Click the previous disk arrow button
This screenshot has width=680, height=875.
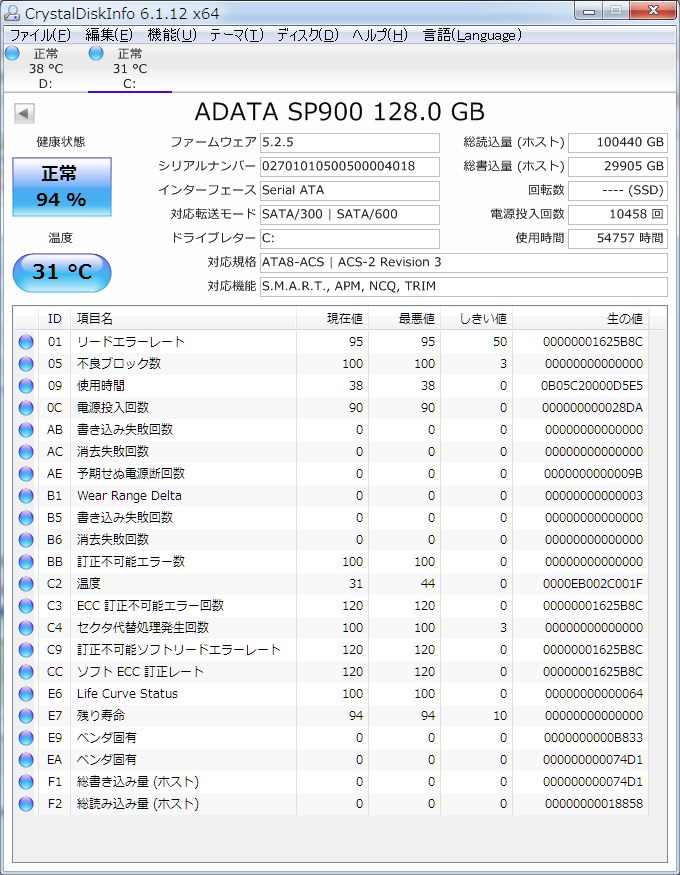24,113
